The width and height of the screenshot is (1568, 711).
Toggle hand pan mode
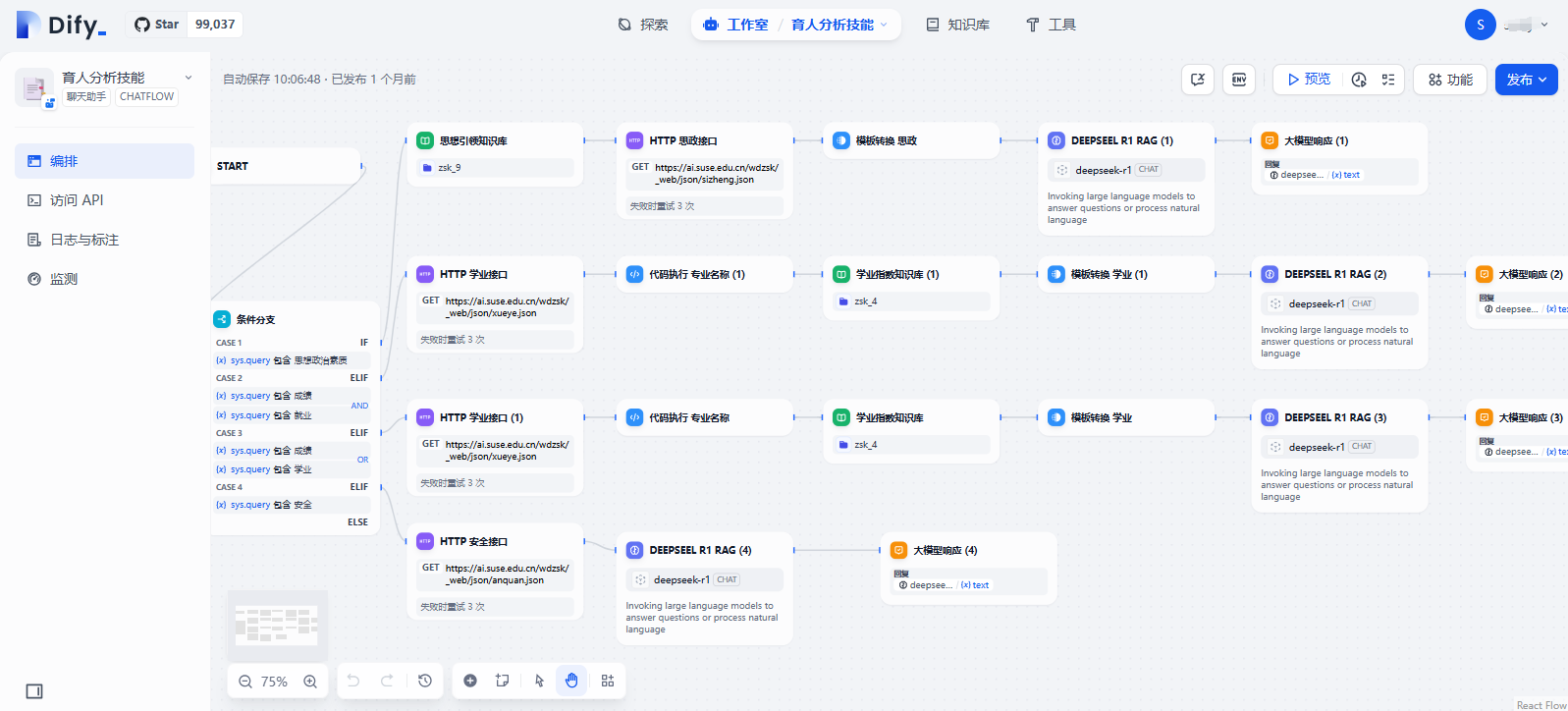click(x=571, y=681)
